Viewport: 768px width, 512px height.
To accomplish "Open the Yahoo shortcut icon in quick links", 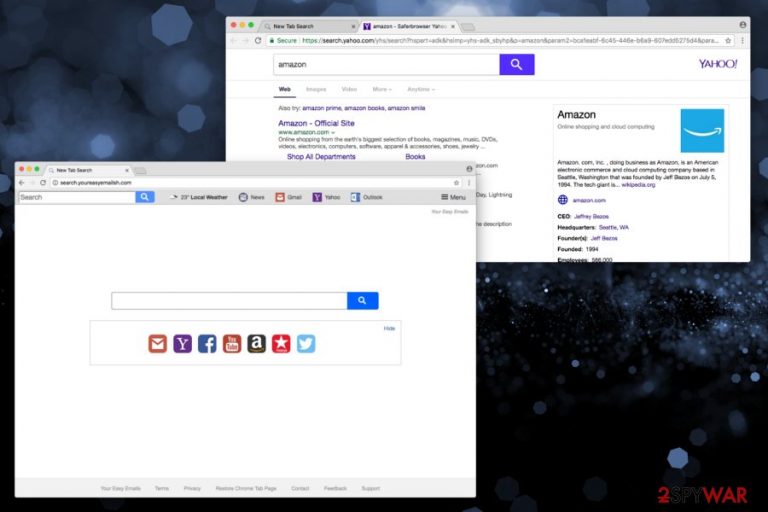I will tap(182, 343).
